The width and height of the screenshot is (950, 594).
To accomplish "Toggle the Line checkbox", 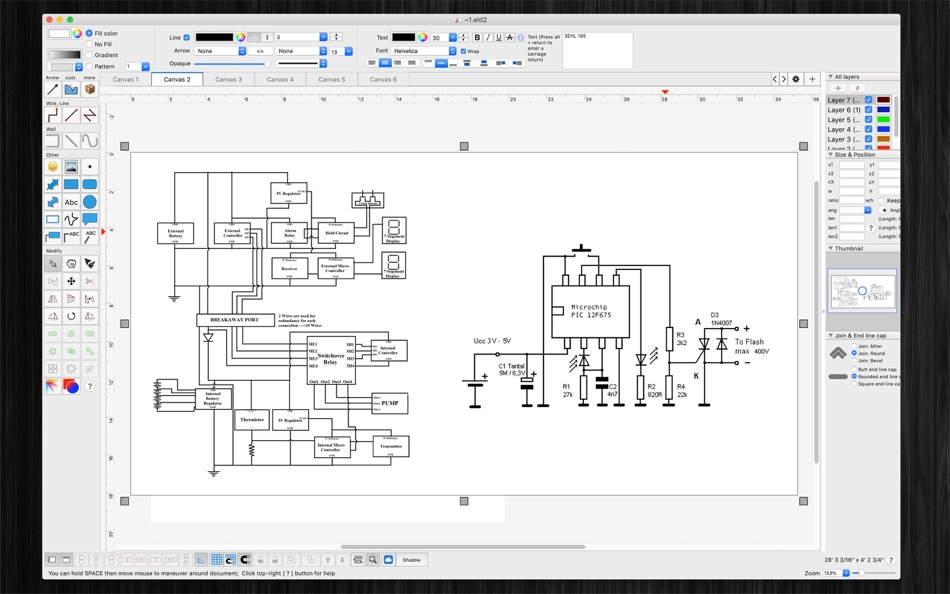I will click(187, 38).
